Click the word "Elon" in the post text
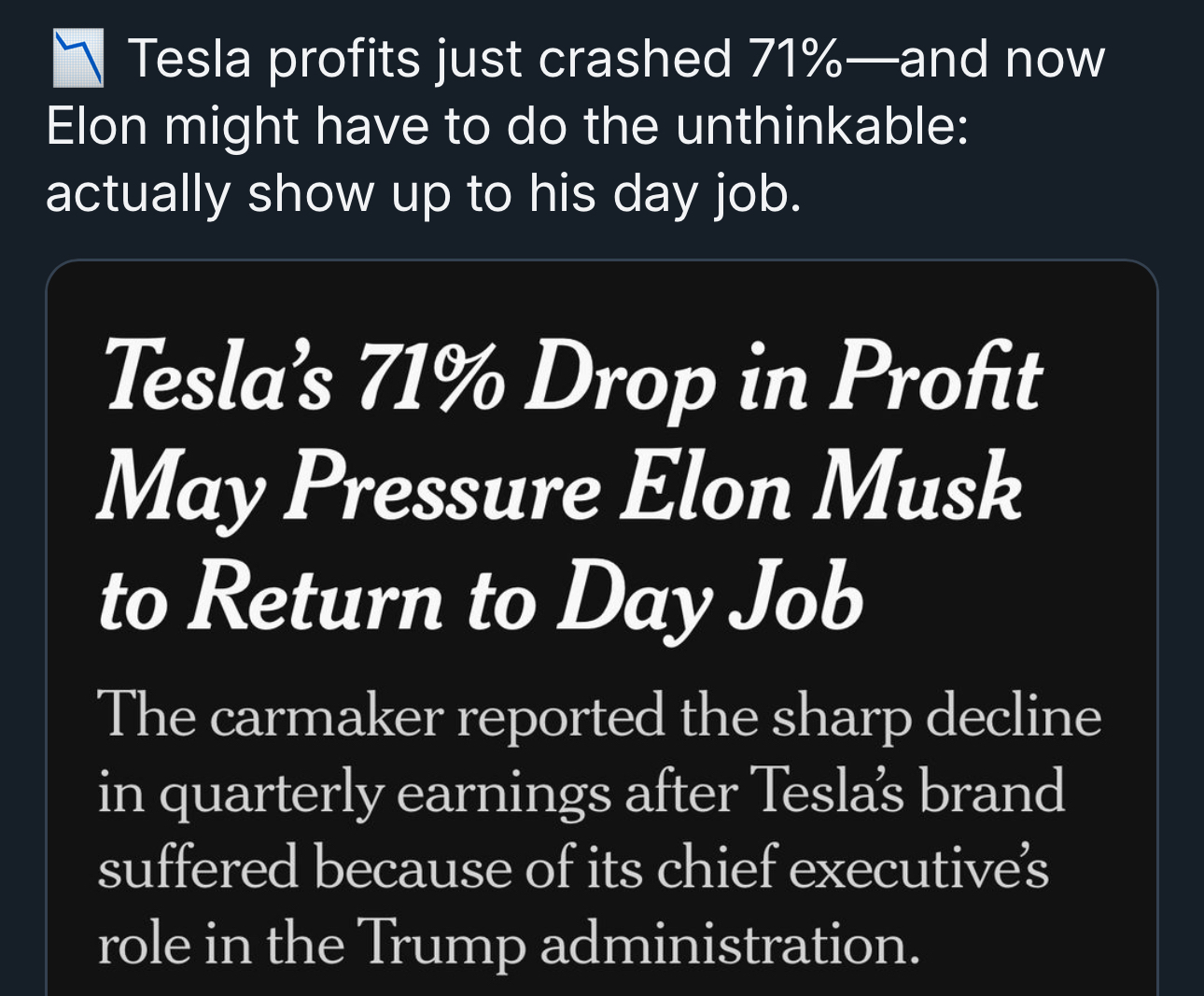The height and width of the screenshot is (996, 1204). pos(97,126)
